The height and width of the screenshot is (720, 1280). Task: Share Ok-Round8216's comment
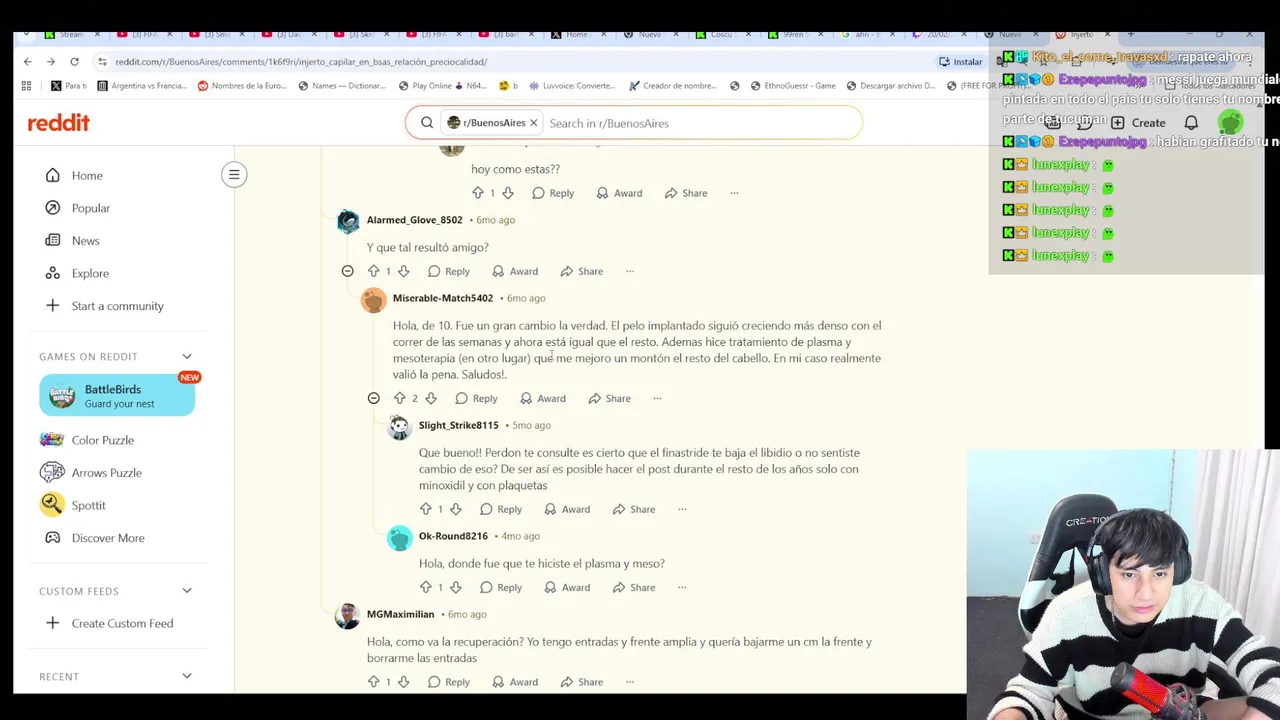tap(633, 587)
